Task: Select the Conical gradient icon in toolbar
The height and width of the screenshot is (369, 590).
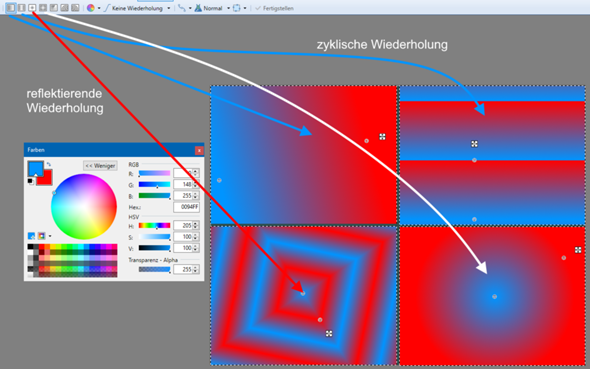Action: (53, 8)
